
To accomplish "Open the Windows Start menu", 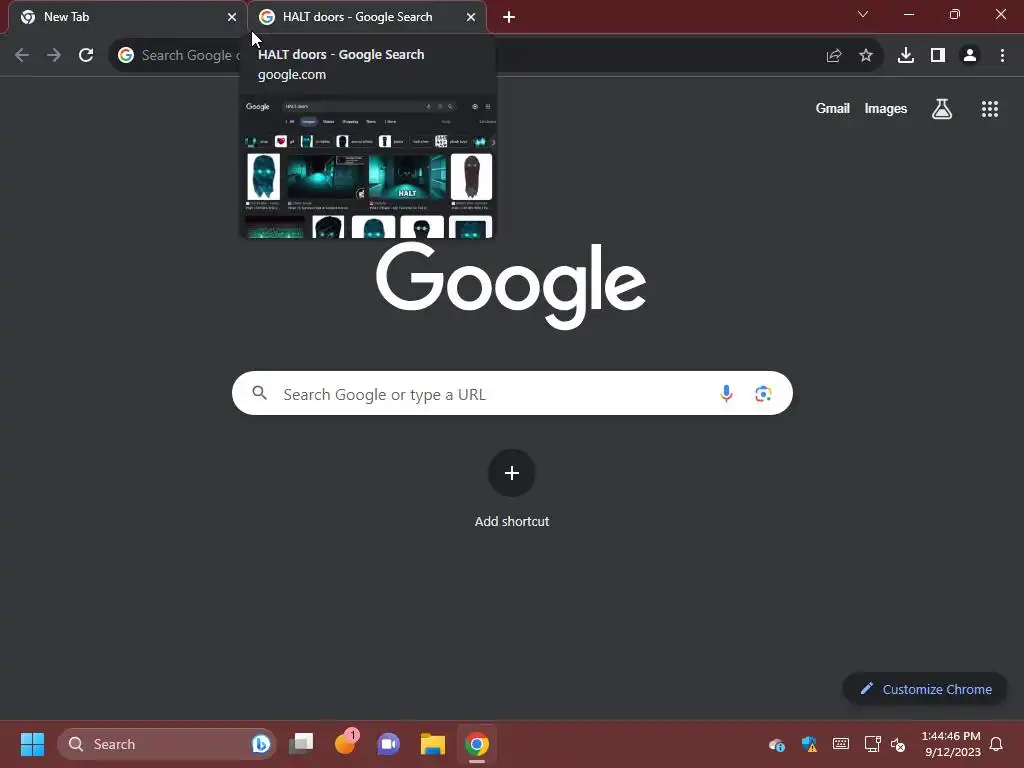I will tap(32, 744).
